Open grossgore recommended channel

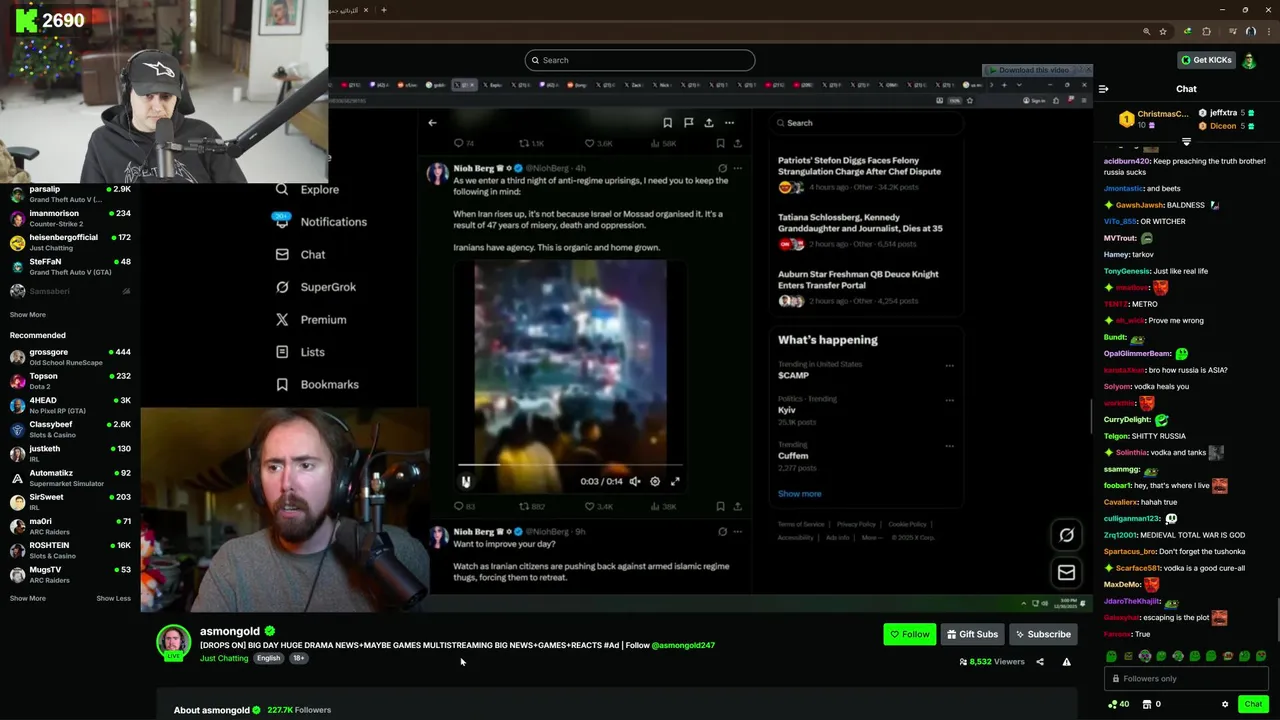click(x=70, y=357)
